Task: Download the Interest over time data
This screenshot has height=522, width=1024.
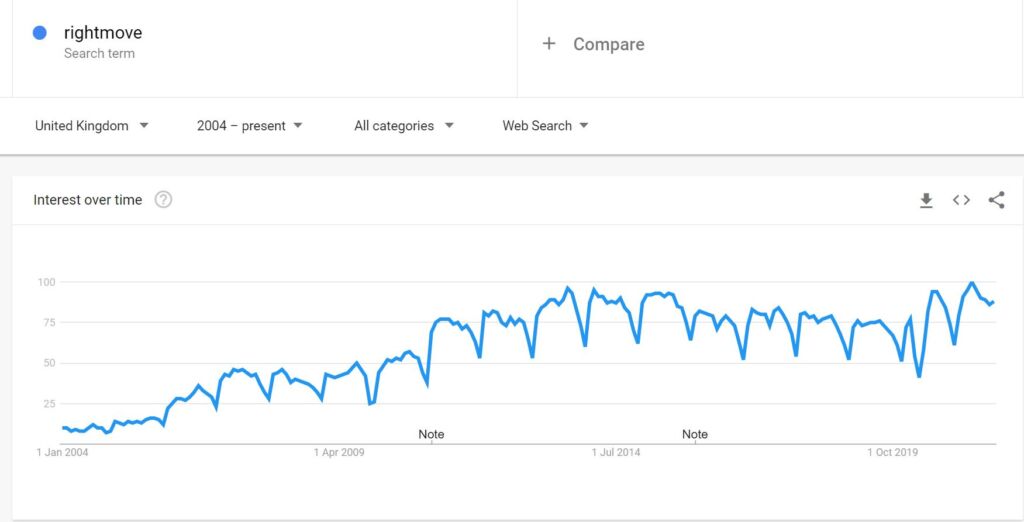Action: (x=926, y=200)
